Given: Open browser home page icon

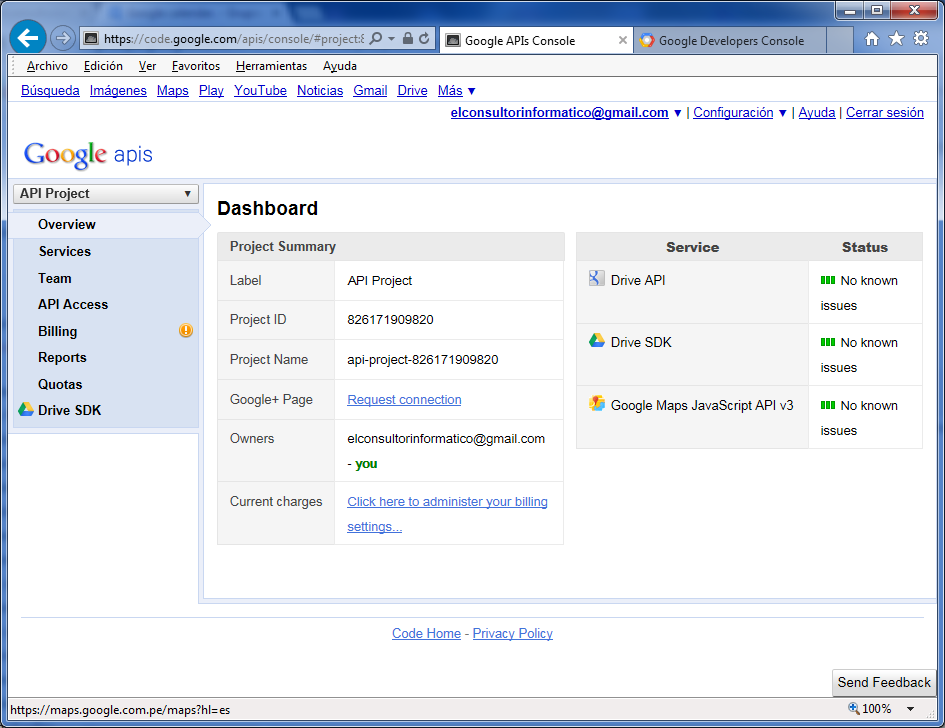Looking at the screenshot, I should click(871, 39).
